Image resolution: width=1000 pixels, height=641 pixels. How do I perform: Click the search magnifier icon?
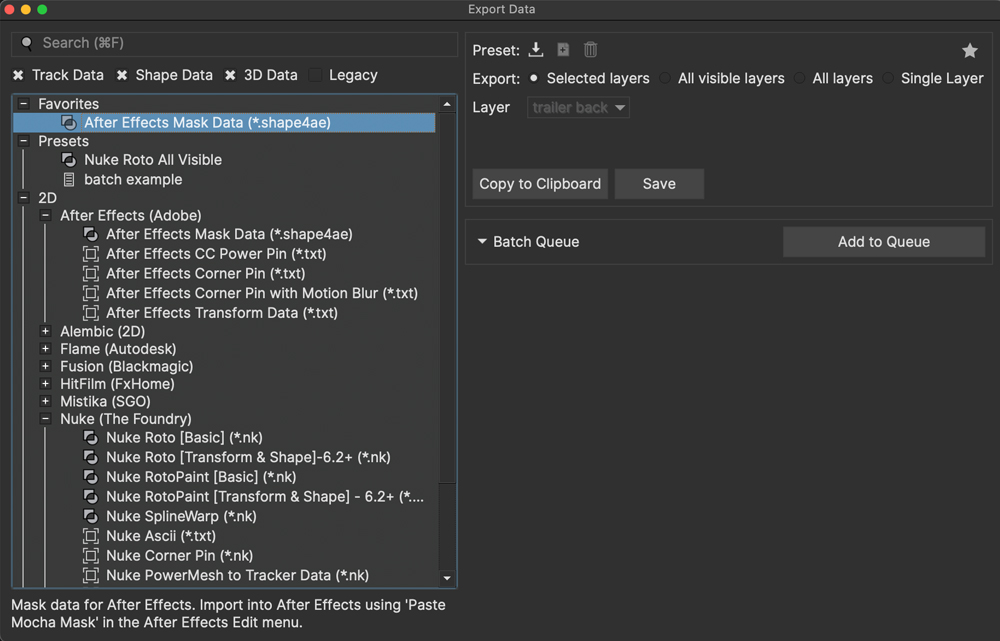click(27, 43)
